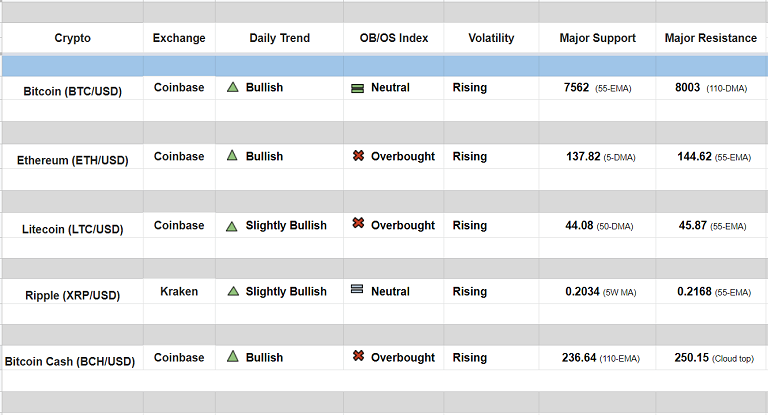Click Bitcoin's green neutral bars icon
This screenshot has height=415, width=768.
point(357,88)
